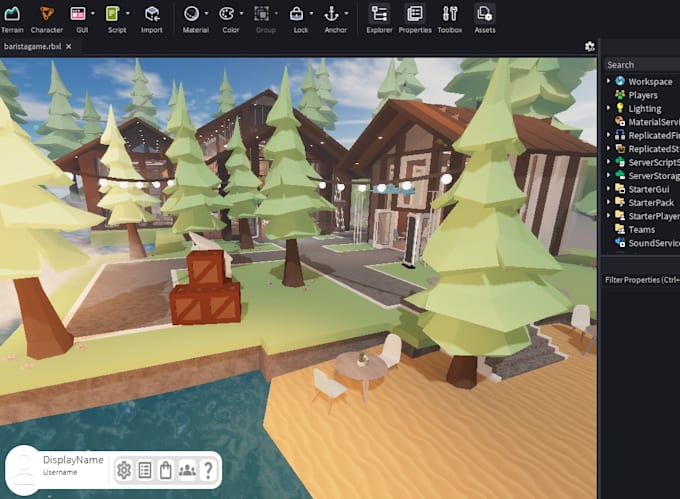Click the Filter Properties field
This screenshot has width=680, height=499.
pos(642,280)
